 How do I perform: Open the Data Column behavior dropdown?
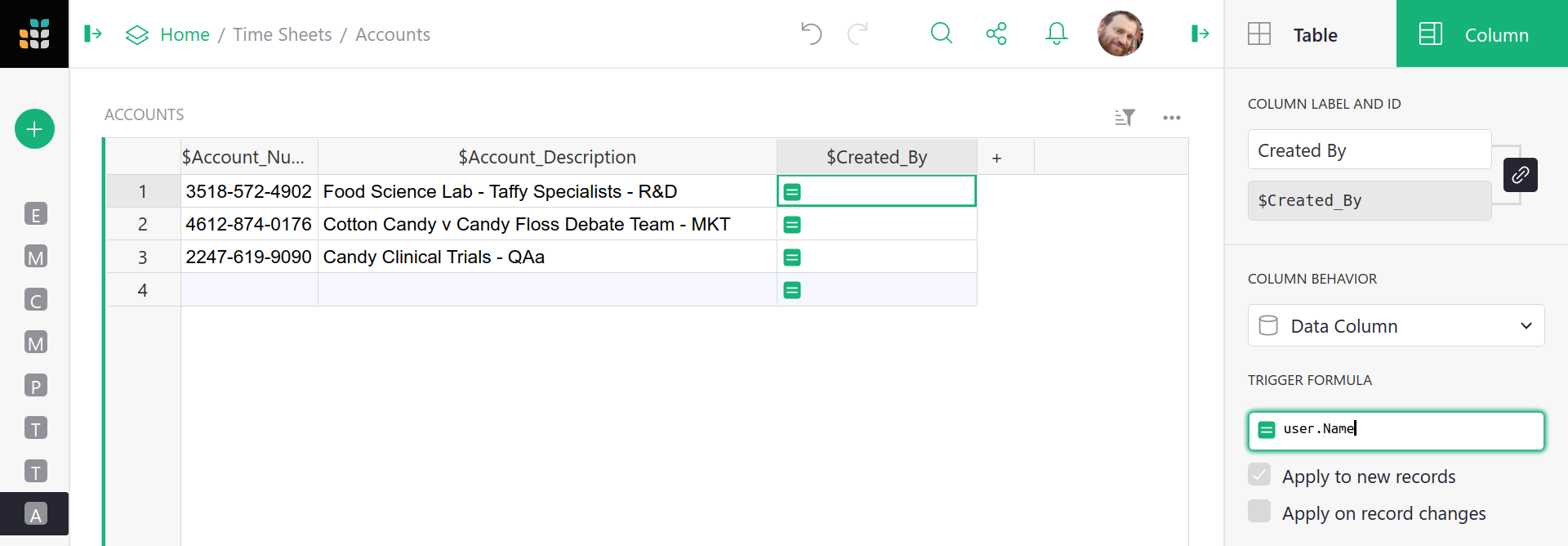[x=1396, y=326]
